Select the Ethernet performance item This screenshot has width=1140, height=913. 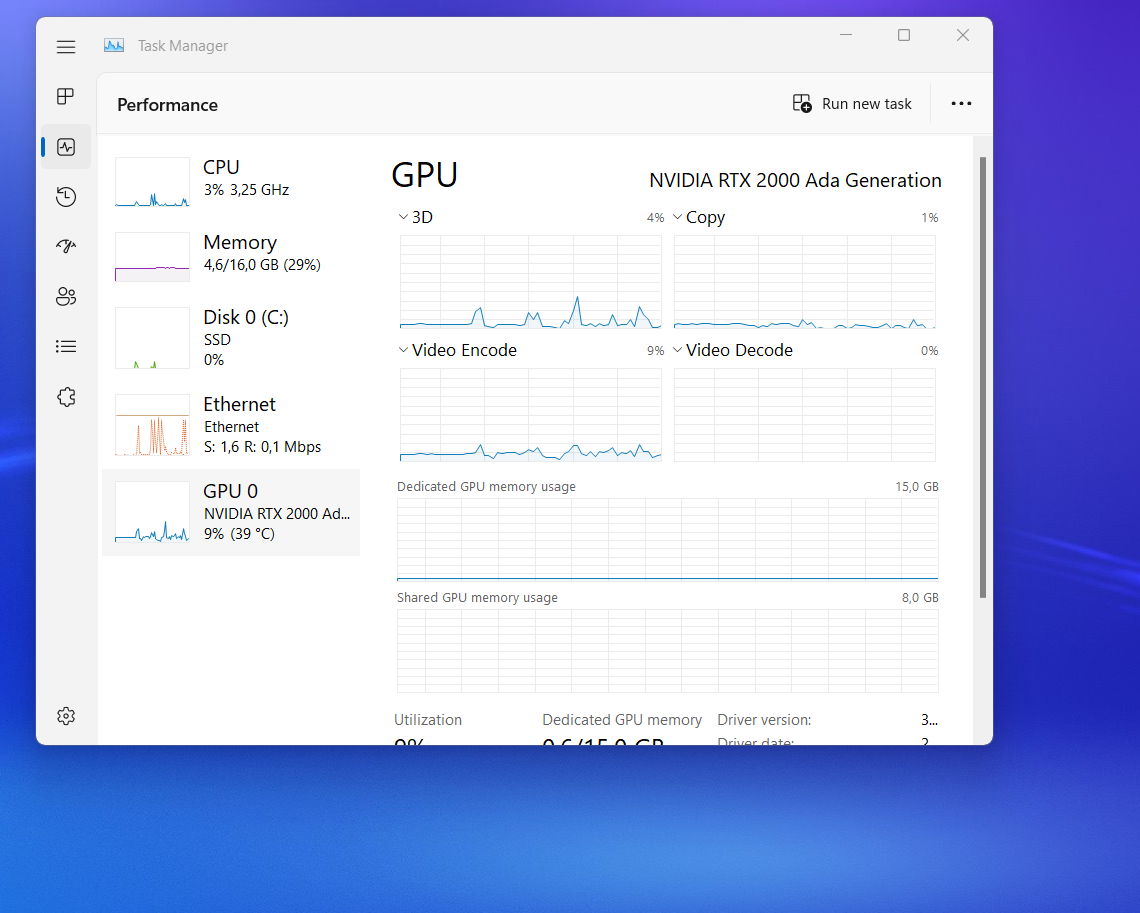point(231,425)
